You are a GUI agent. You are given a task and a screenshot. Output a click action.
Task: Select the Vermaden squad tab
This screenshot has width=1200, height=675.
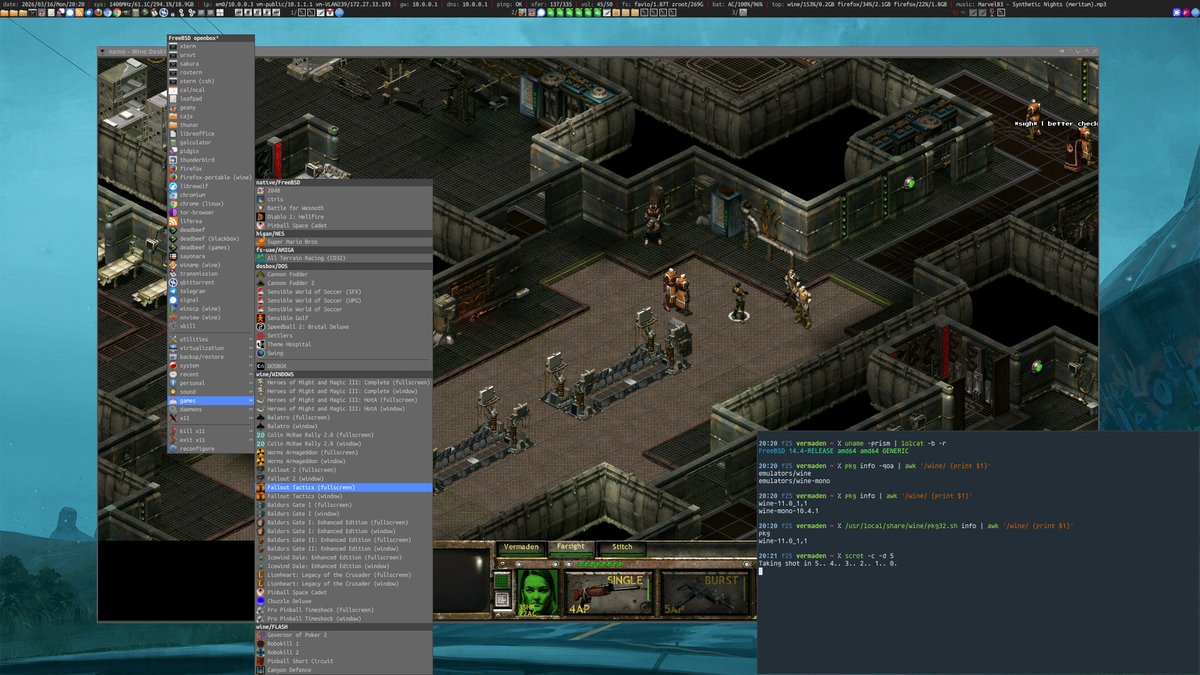pyautogui.click(x=521, y=548)
